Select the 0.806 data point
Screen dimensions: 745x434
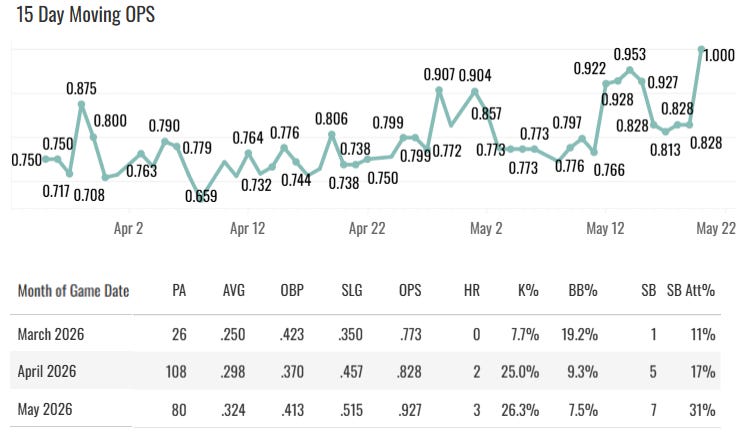(332, 135)
